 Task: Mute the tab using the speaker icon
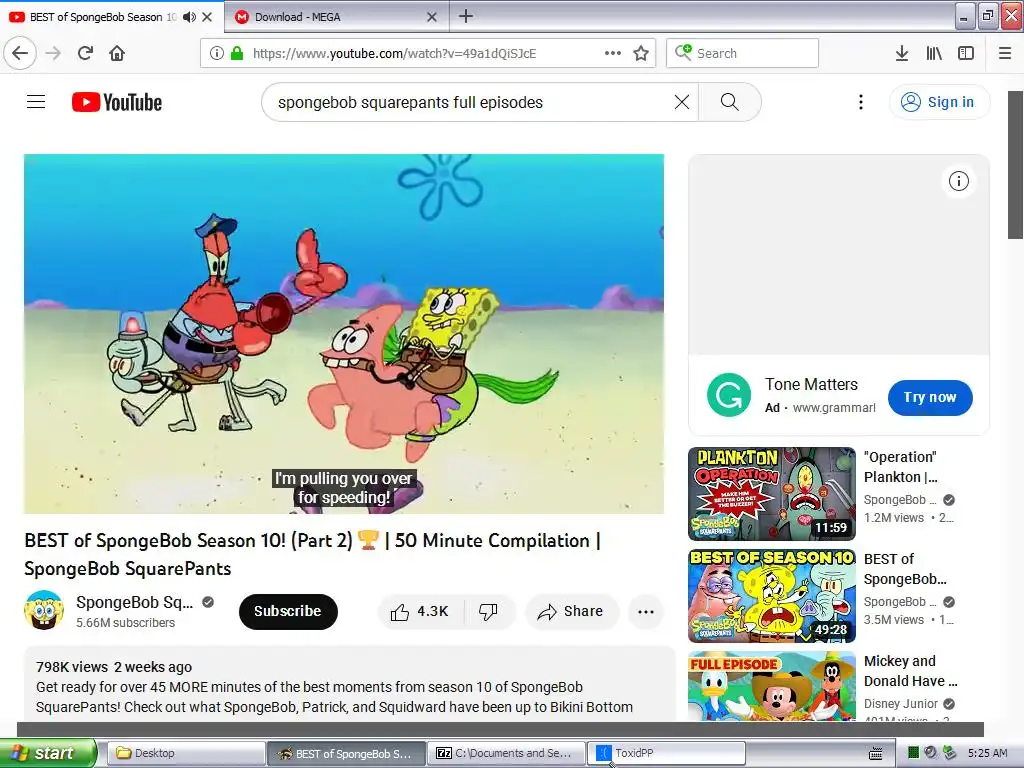(x=189, y=17)
